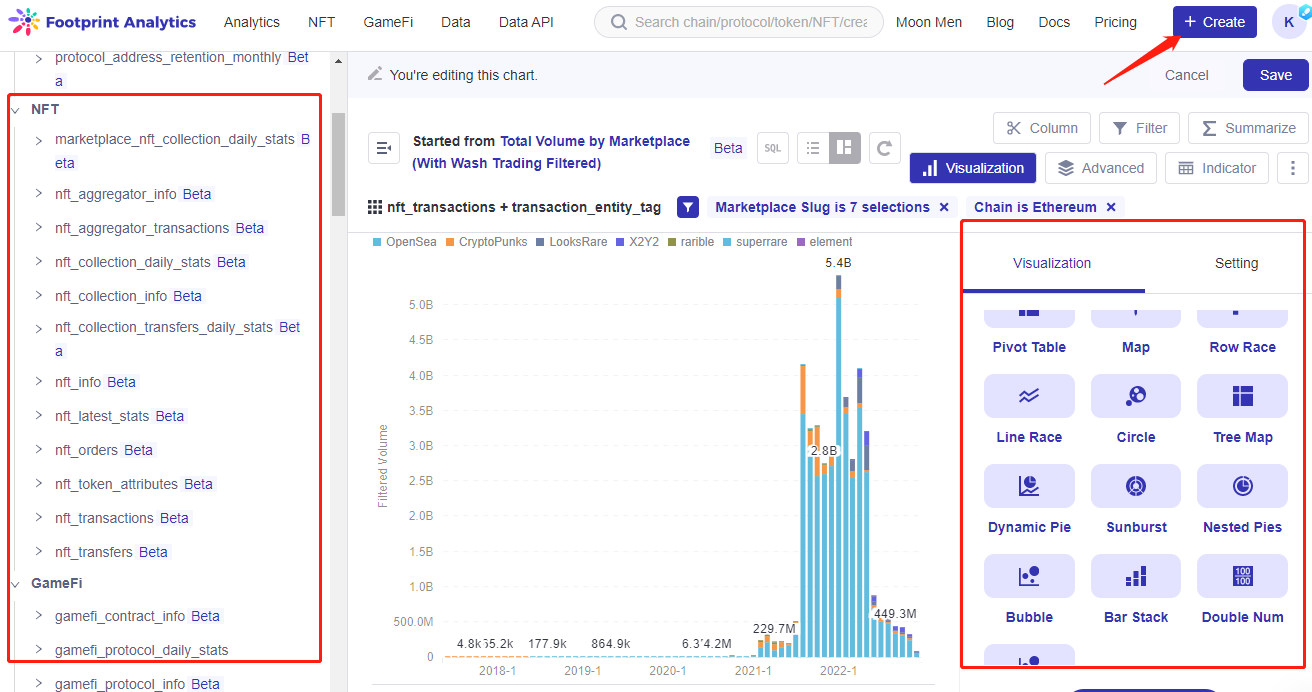The width and height of the screenshot is (1312, 692).
Task: Select the Line Race visualization
Action: [x=1029, y=396]
